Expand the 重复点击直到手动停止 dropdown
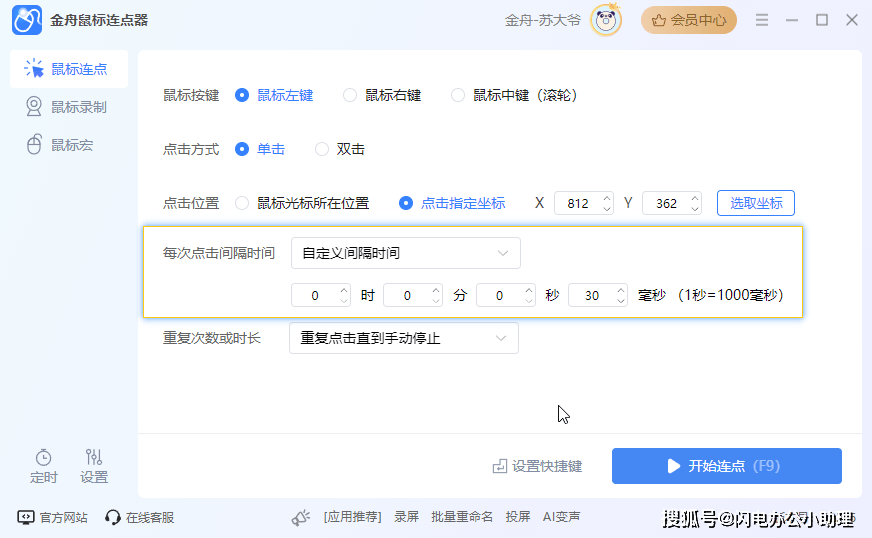The image size is (872, 538). 404,338
